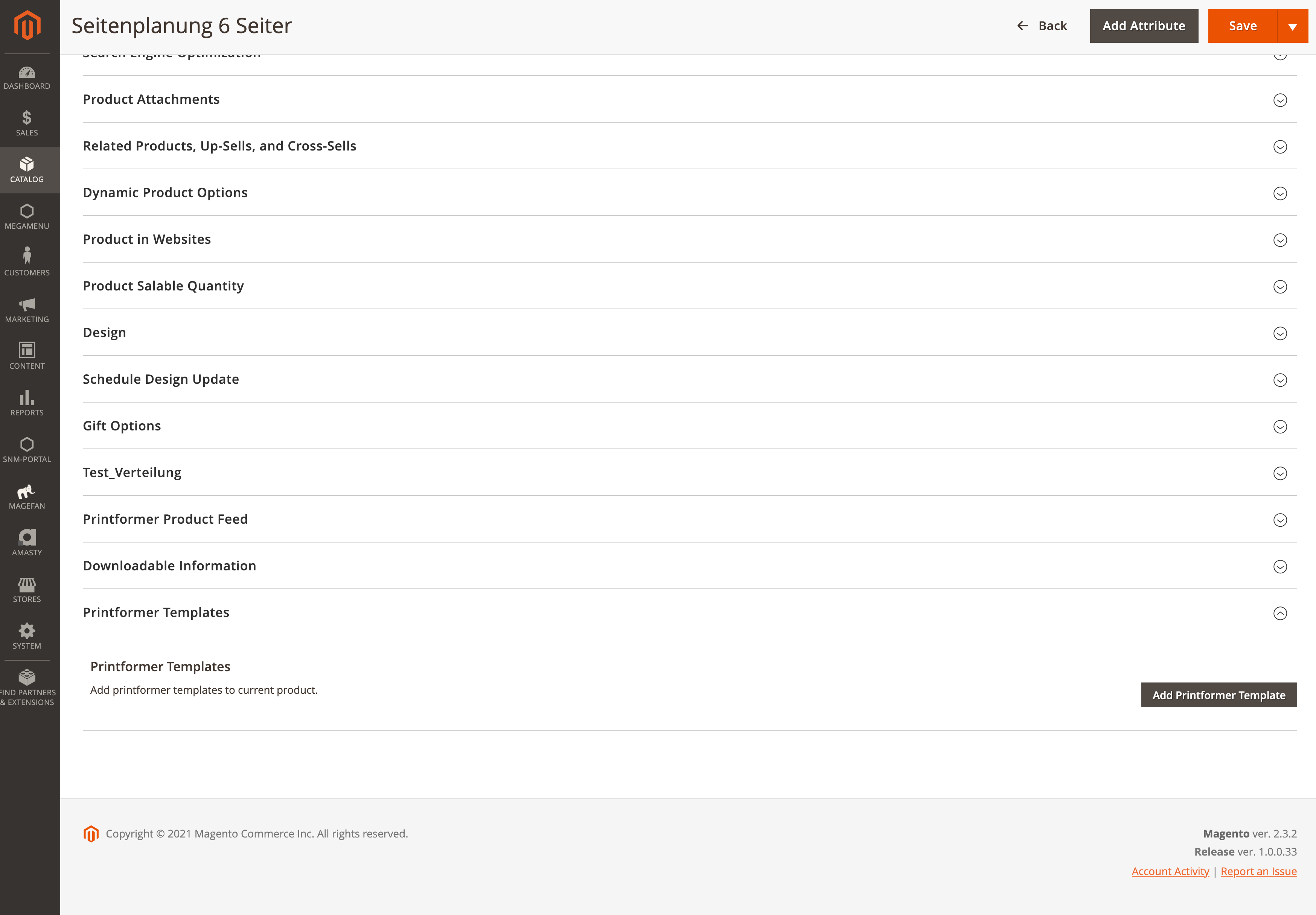This screenshot has width=1316, height=915.
Task: Click the Megamenu sidebar icon
Action: (x=27, y=211)
